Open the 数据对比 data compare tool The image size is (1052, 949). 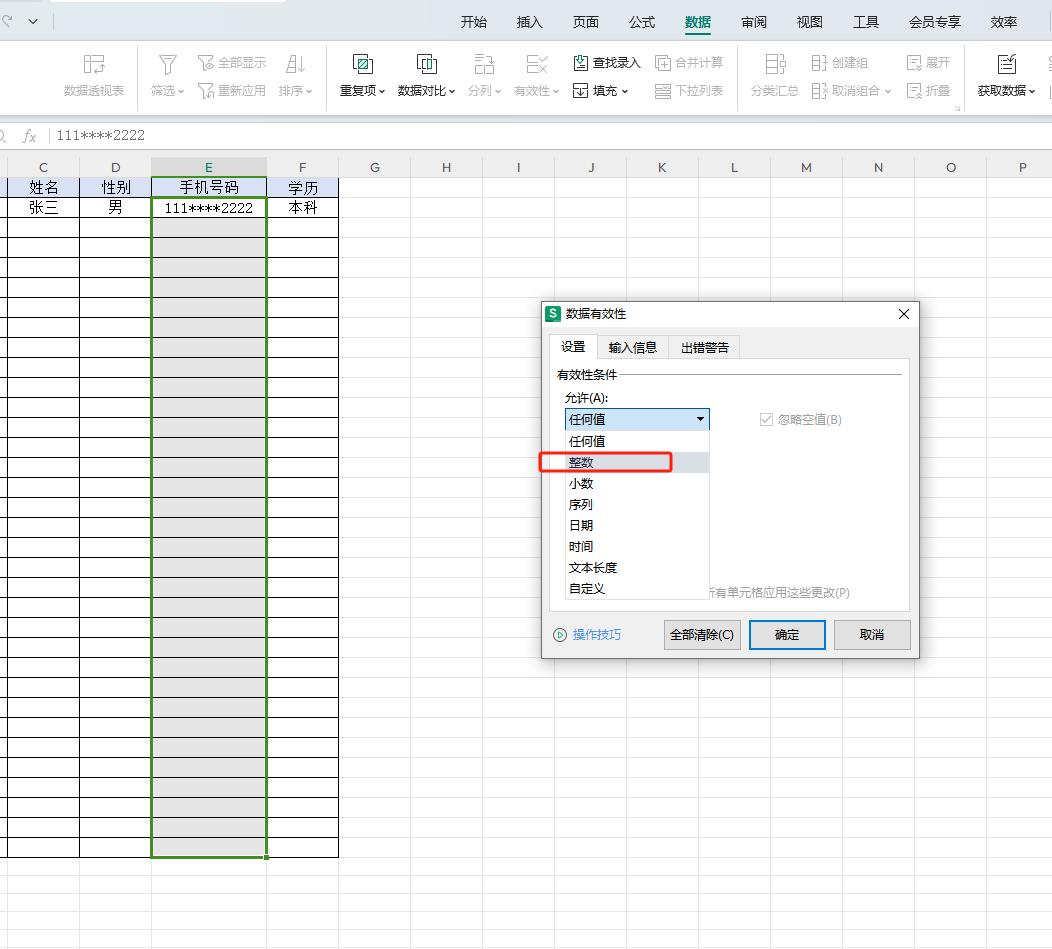point(427,76)
